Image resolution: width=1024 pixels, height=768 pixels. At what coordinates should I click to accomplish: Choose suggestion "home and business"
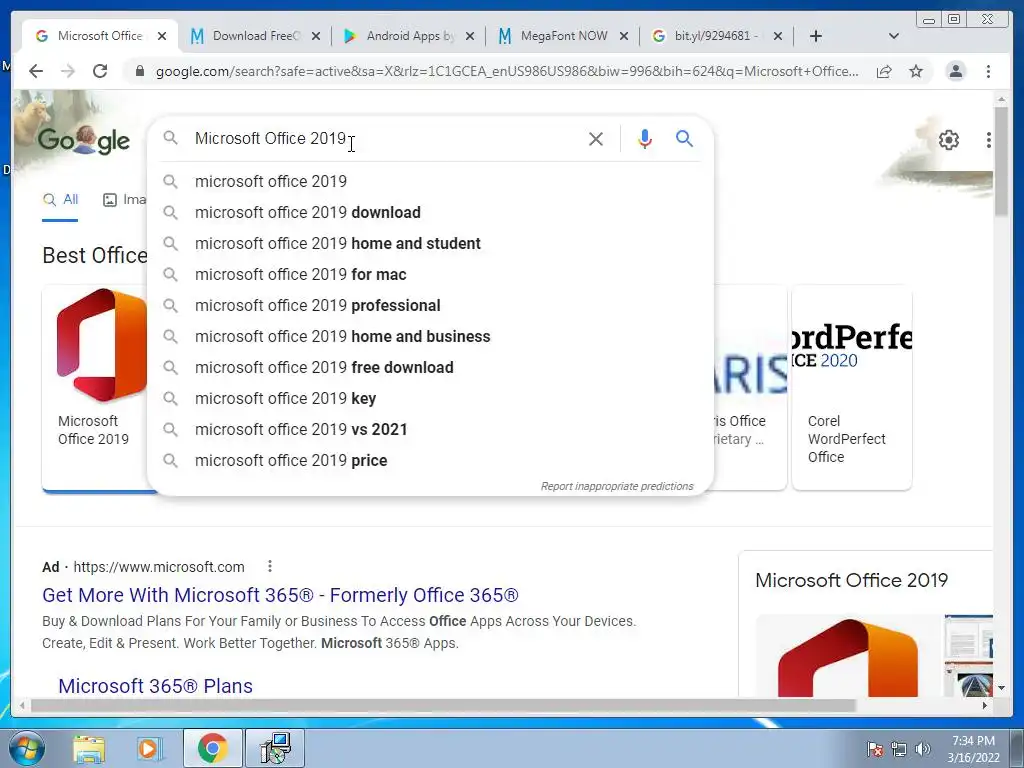coord(430,336)
